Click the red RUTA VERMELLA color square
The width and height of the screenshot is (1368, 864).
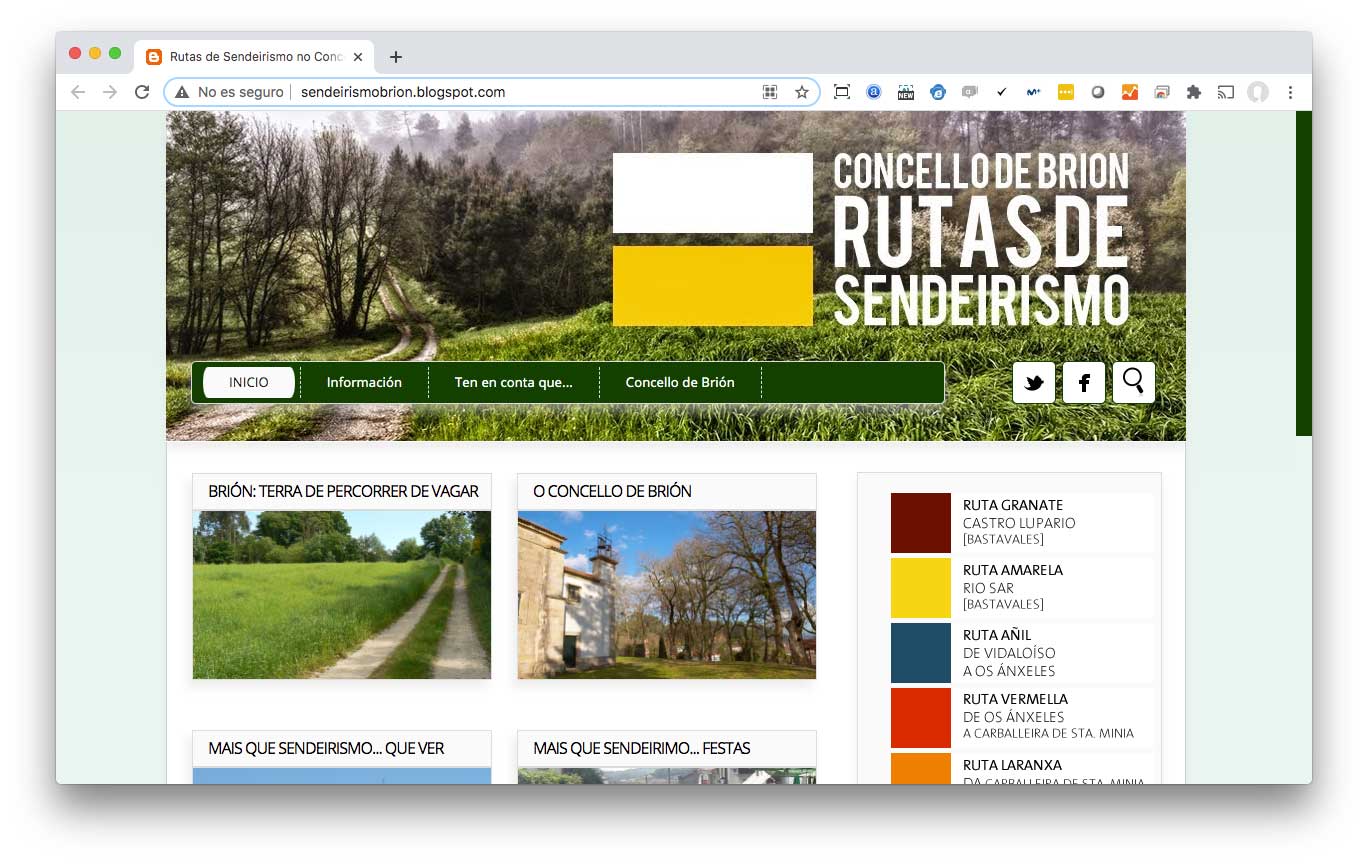pos(921,718)
